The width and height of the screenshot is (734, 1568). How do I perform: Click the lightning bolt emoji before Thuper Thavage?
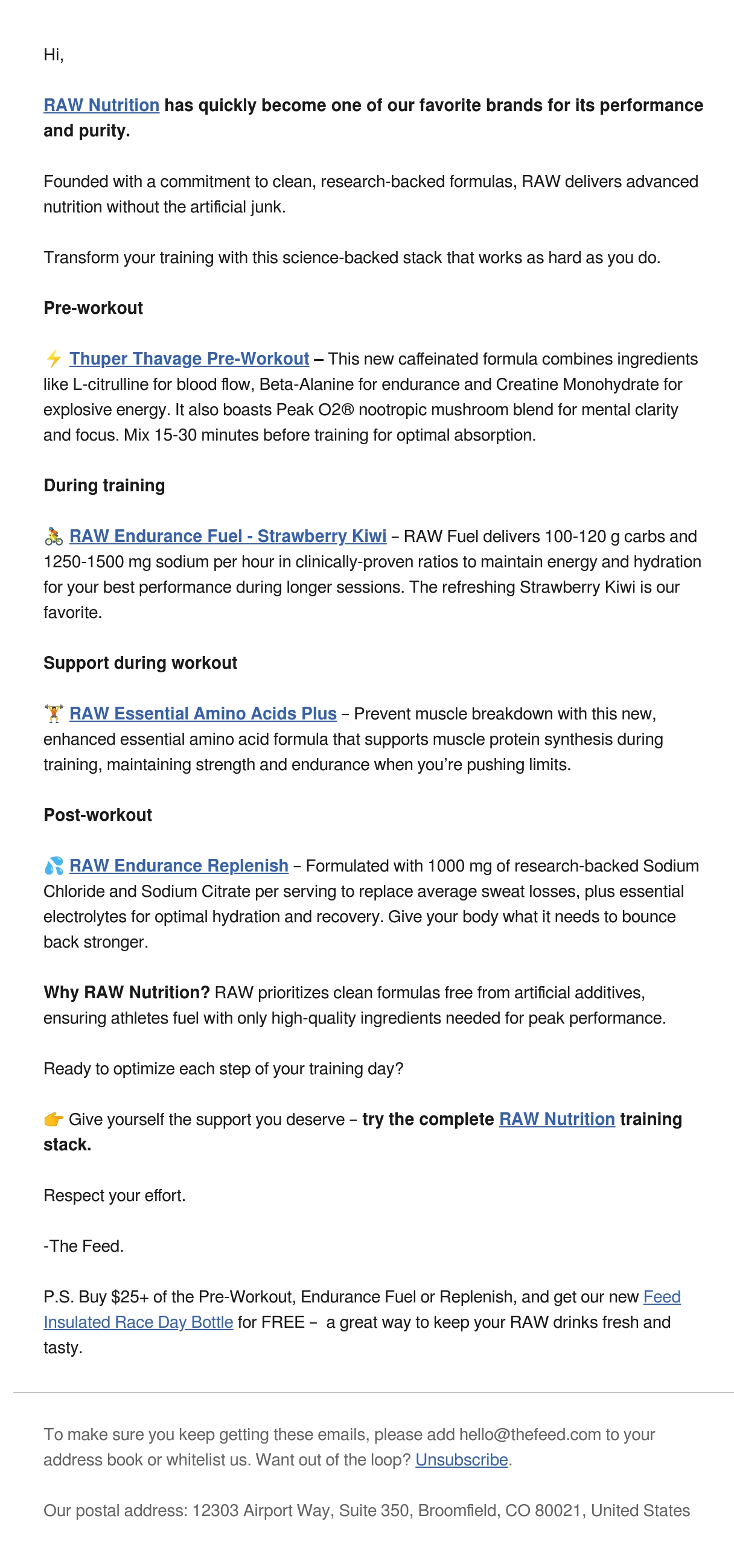click(x=54, y=359)
